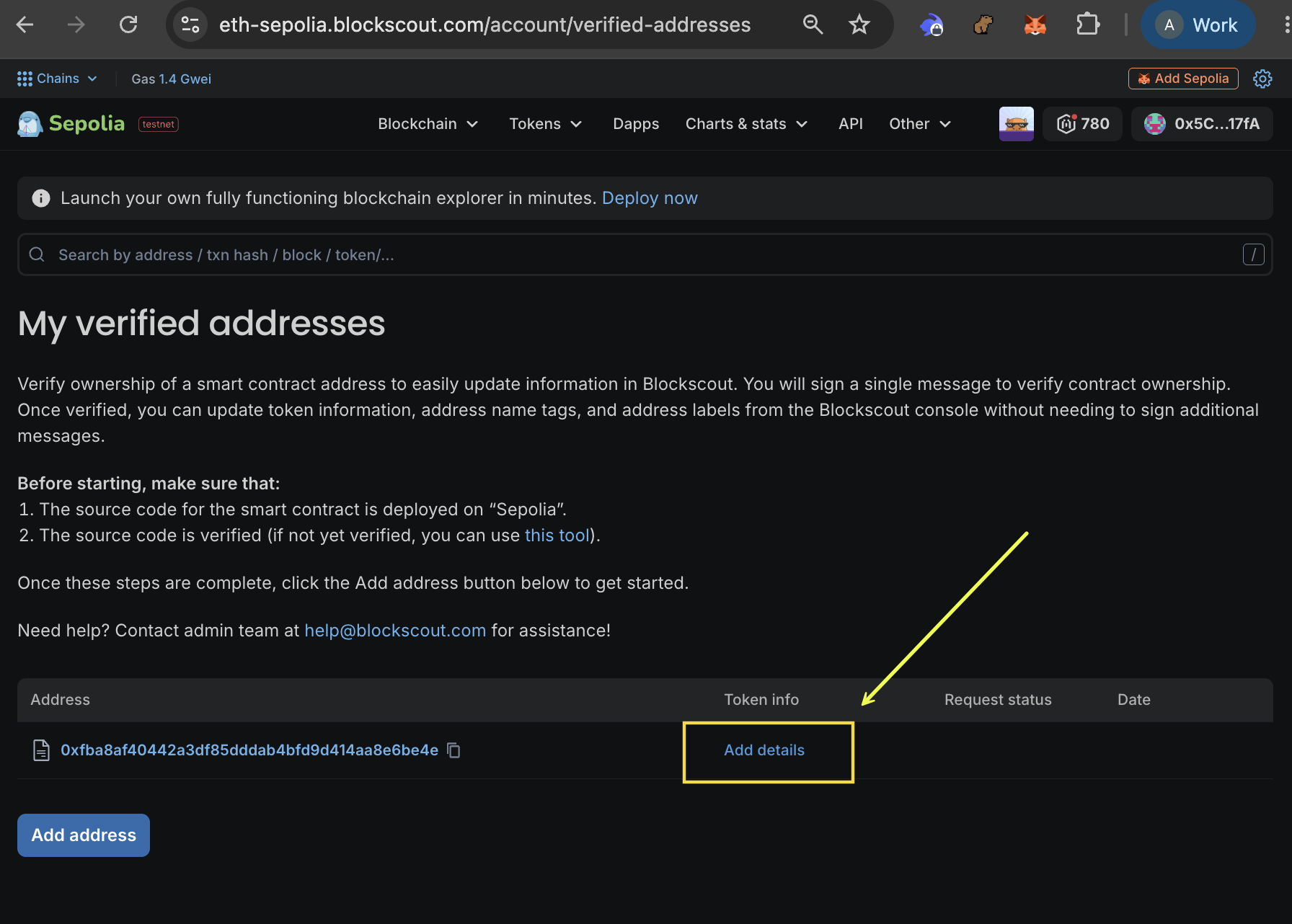Click the Token info column header
1292x924 pixels.
pos(761,700)
